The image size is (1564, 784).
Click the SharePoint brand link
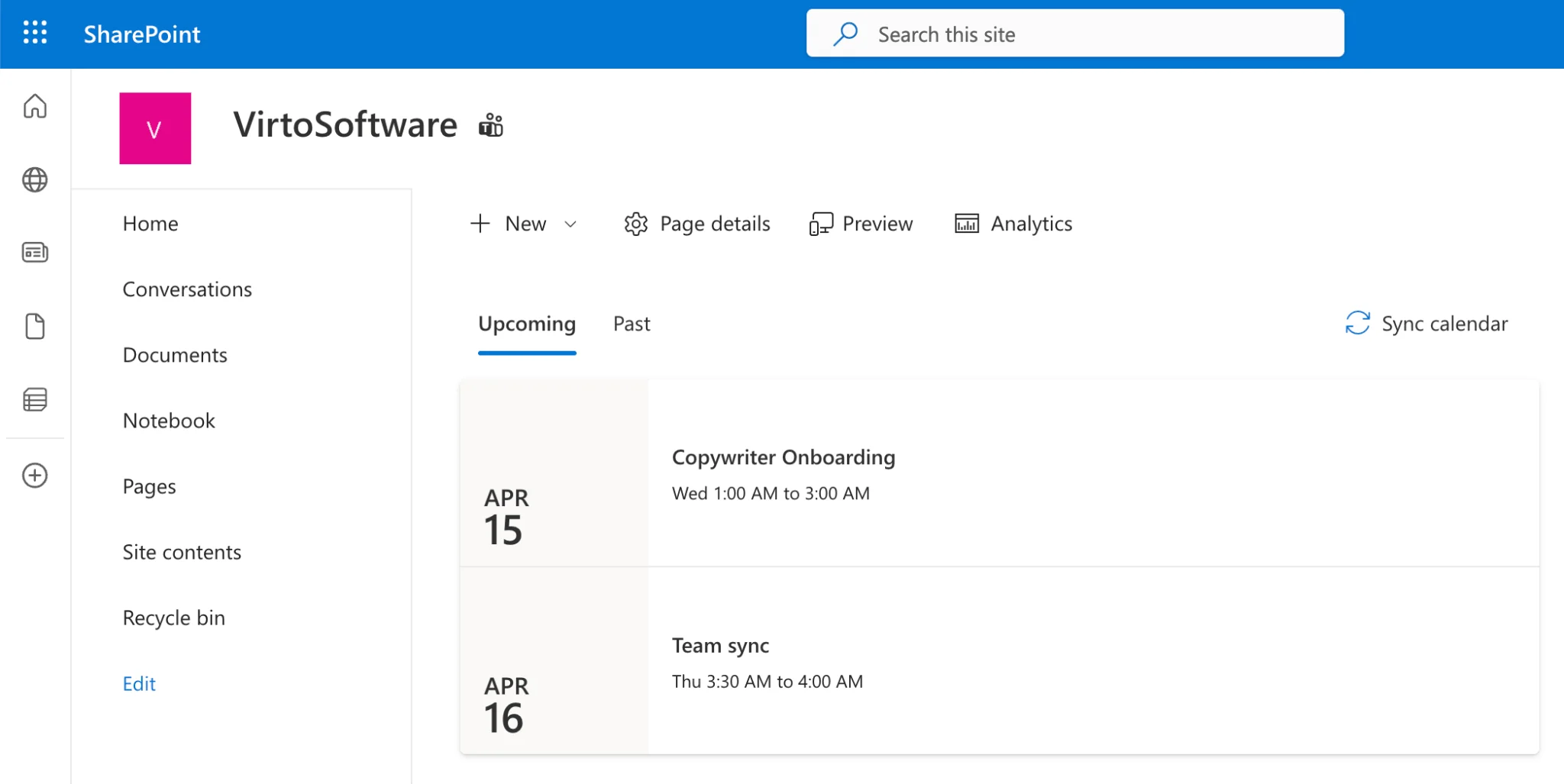[142, 34]
